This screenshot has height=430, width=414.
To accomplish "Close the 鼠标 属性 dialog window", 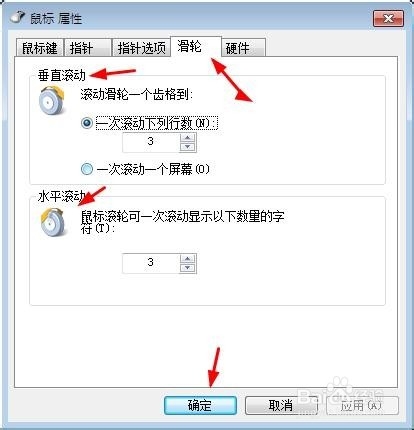I will click(388, 18).
